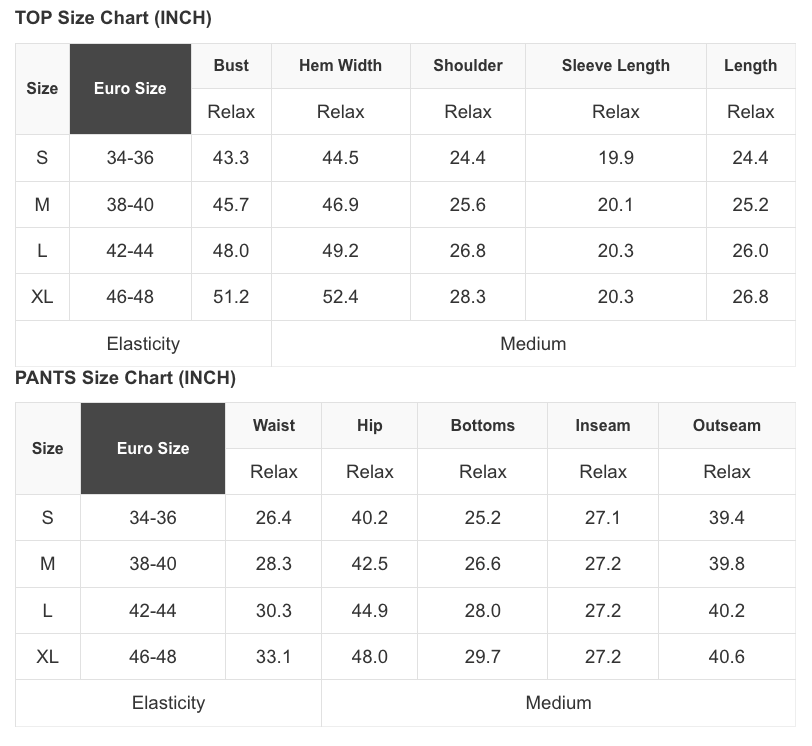The width and height of the screenshot is (812, 746).
Task: Select the sleeve length value 19.9
Action: coord(616,158)
